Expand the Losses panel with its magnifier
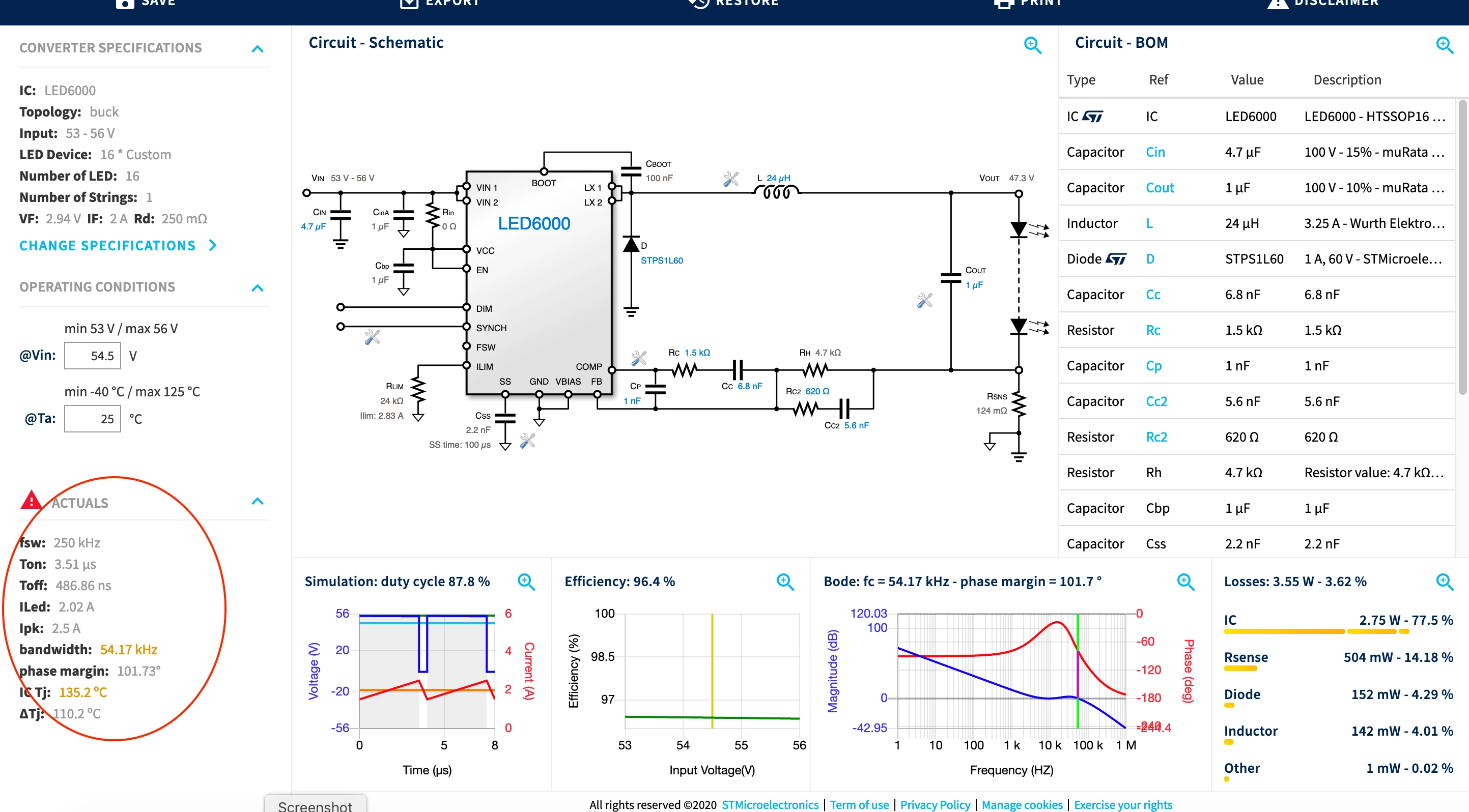Image resolution: width=1469 pixels, height=812 pixels. (1445, 582)
